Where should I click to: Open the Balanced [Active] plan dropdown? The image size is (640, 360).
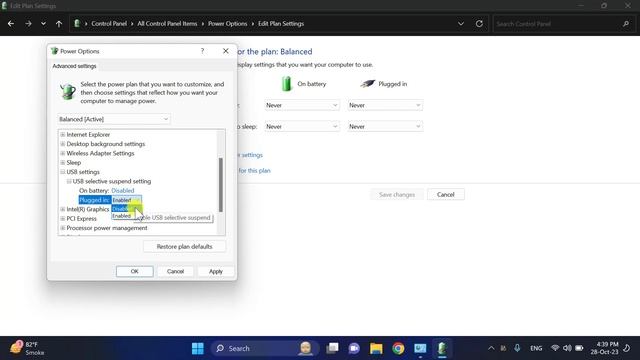click(x=113, y=119)
